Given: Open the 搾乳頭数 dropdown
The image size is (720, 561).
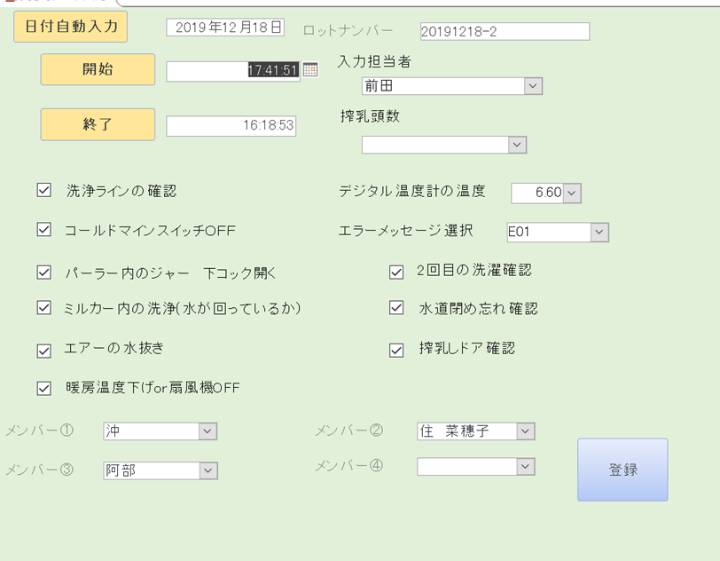Looking at the screenshot, I should click(x=516, y=145).
